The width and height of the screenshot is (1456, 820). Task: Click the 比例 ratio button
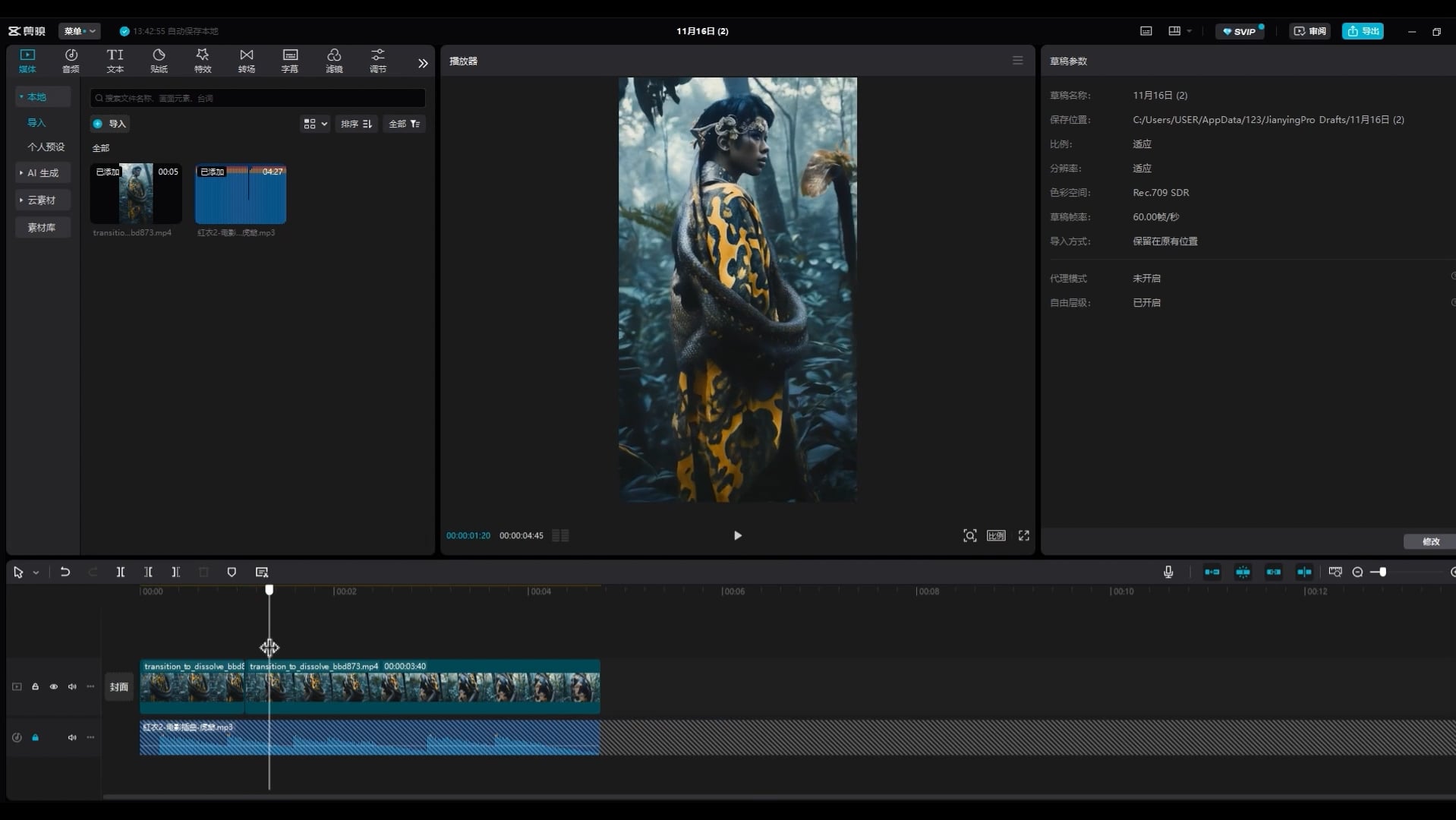(x=996, y=535)
